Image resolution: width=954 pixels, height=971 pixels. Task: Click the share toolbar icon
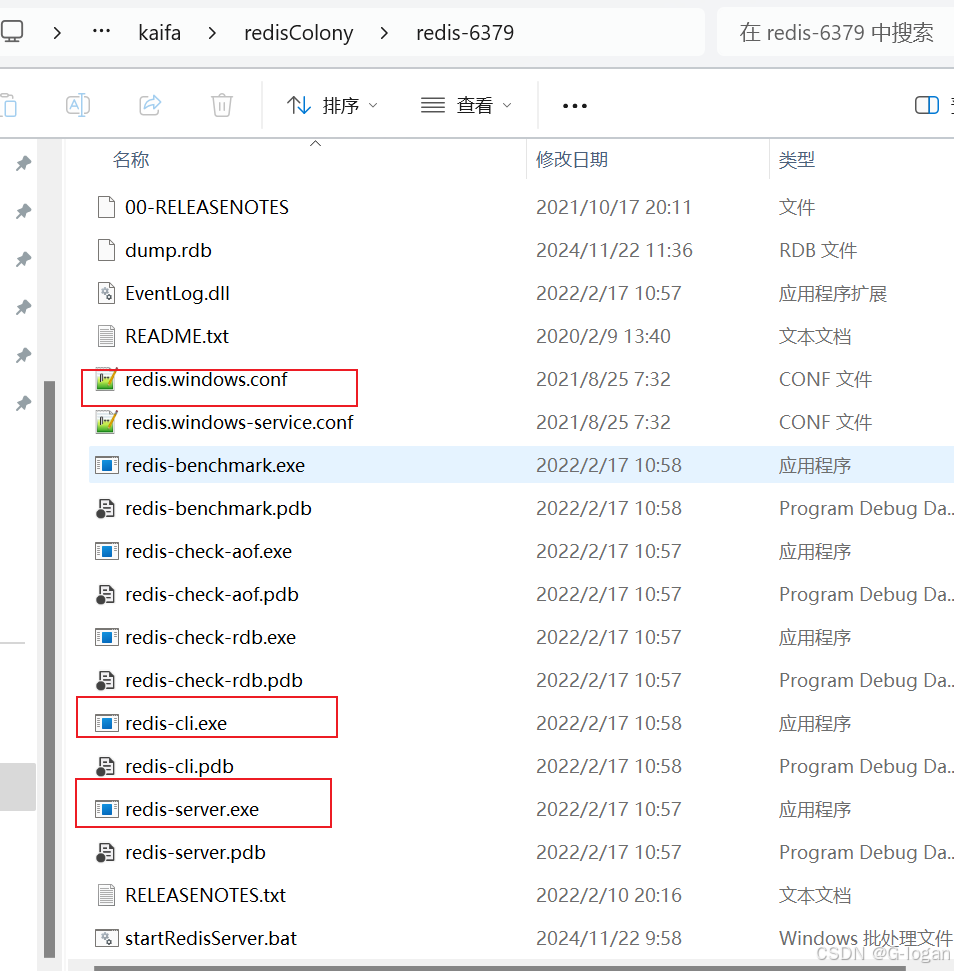point(150,105)
